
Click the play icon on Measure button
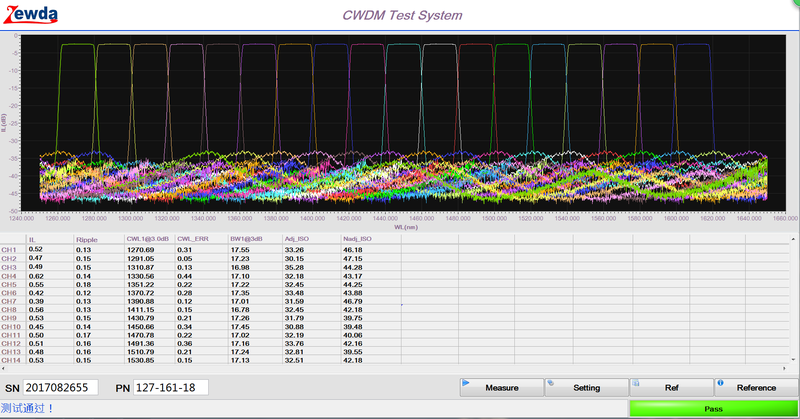[465, 383]
